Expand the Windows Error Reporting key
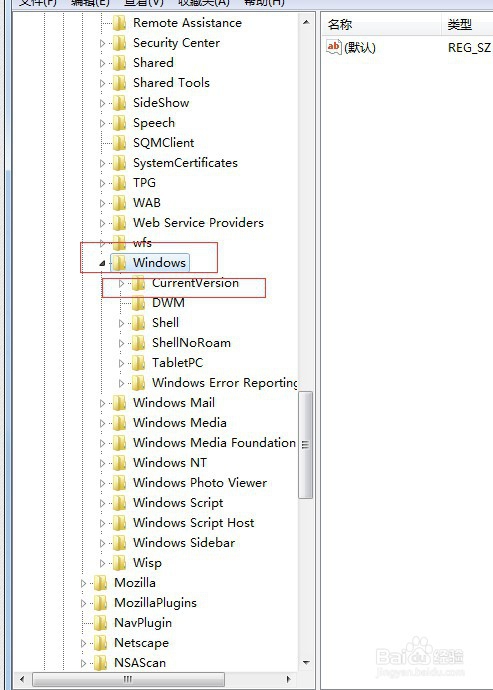 pos(121,383)
